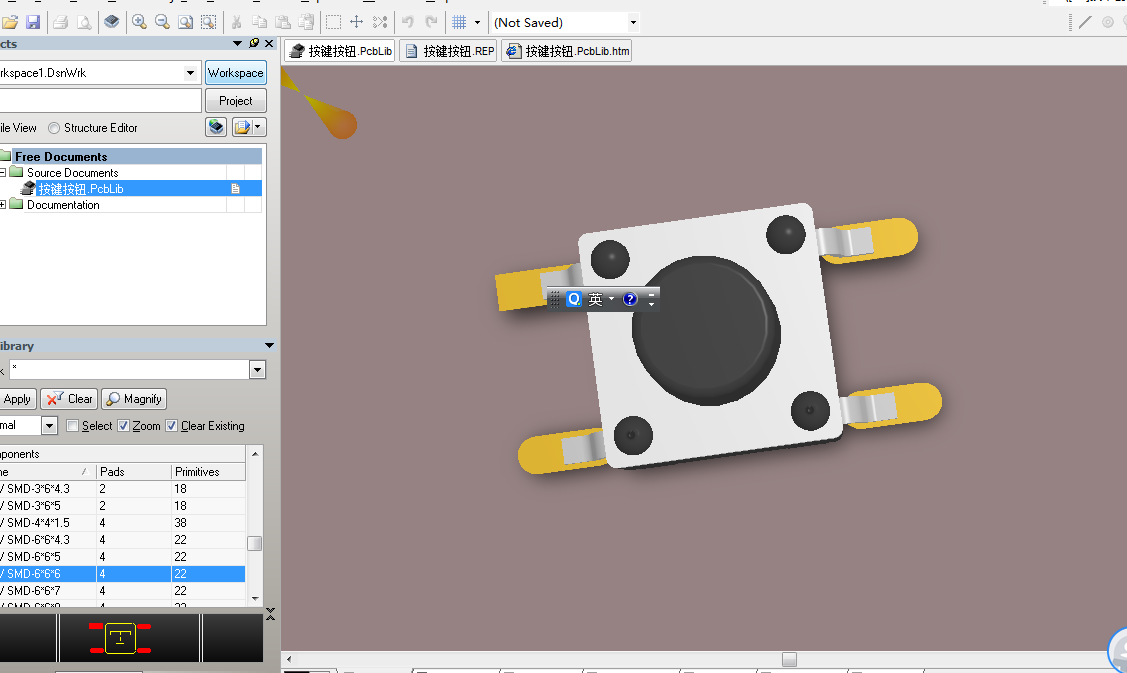Click the Workspace button

tap(236, 73)
